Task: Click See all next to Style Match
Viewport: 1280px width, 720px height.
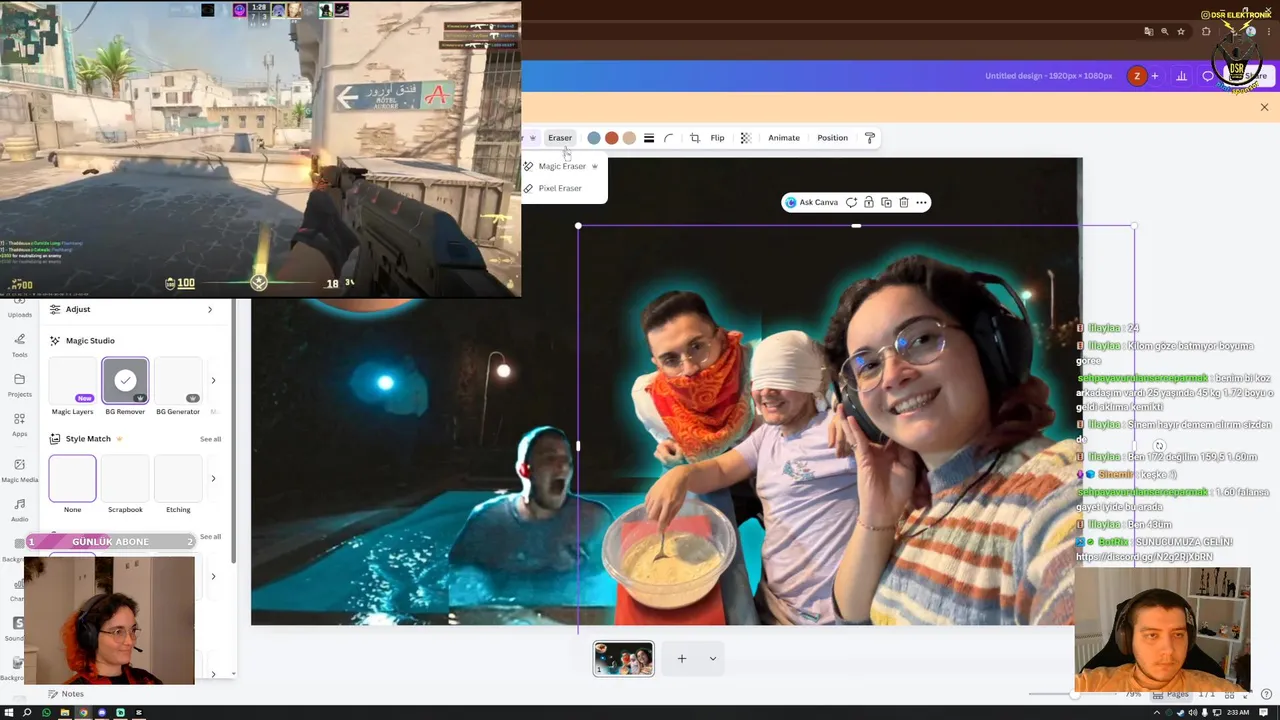Action: point(210,439)
